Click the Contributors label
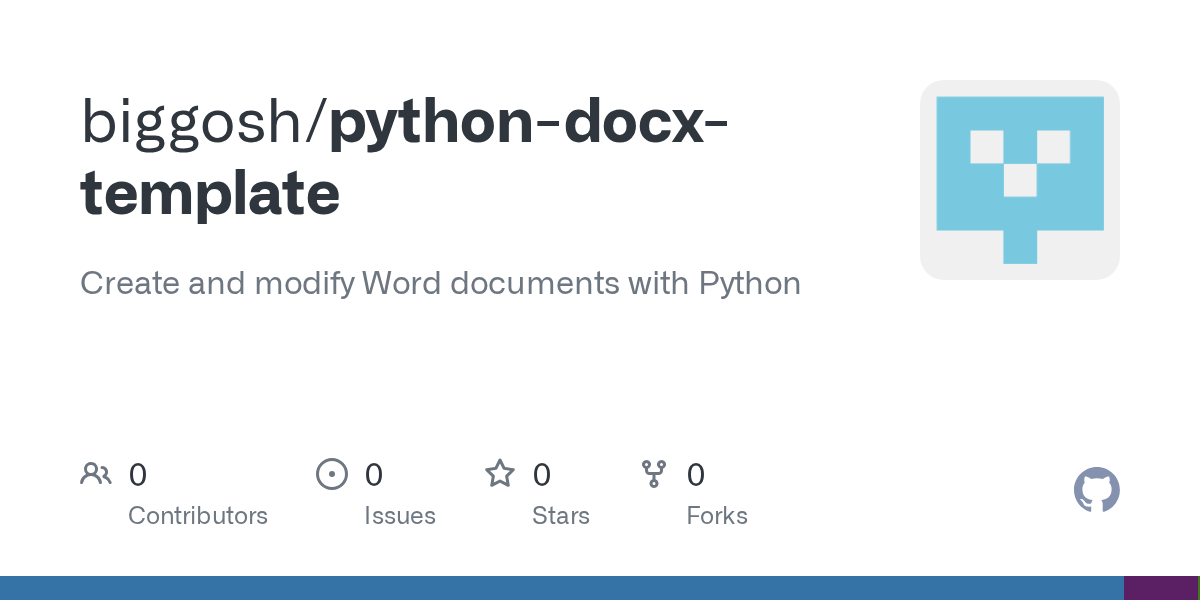This screenshot has width=1200, height=600. point(198,516)
